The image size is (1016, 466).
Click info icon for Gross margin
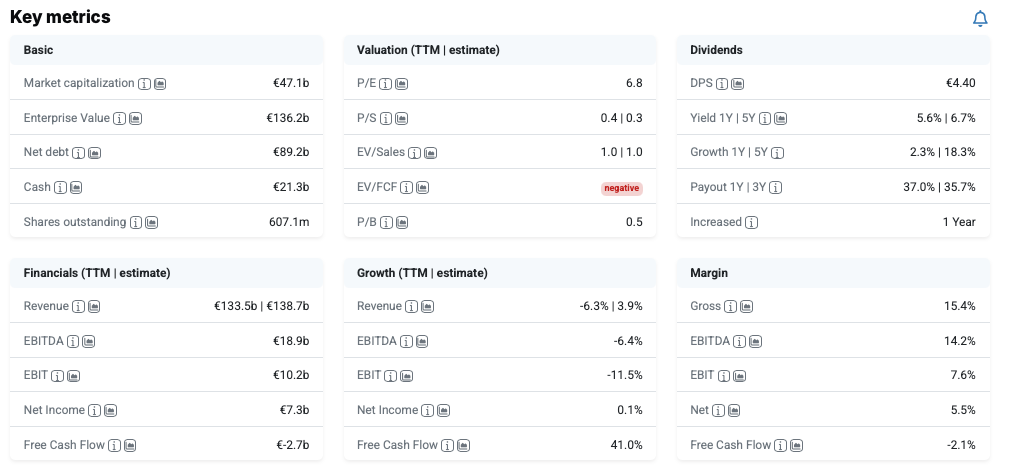pyautogui.click(x=732, y=306)
